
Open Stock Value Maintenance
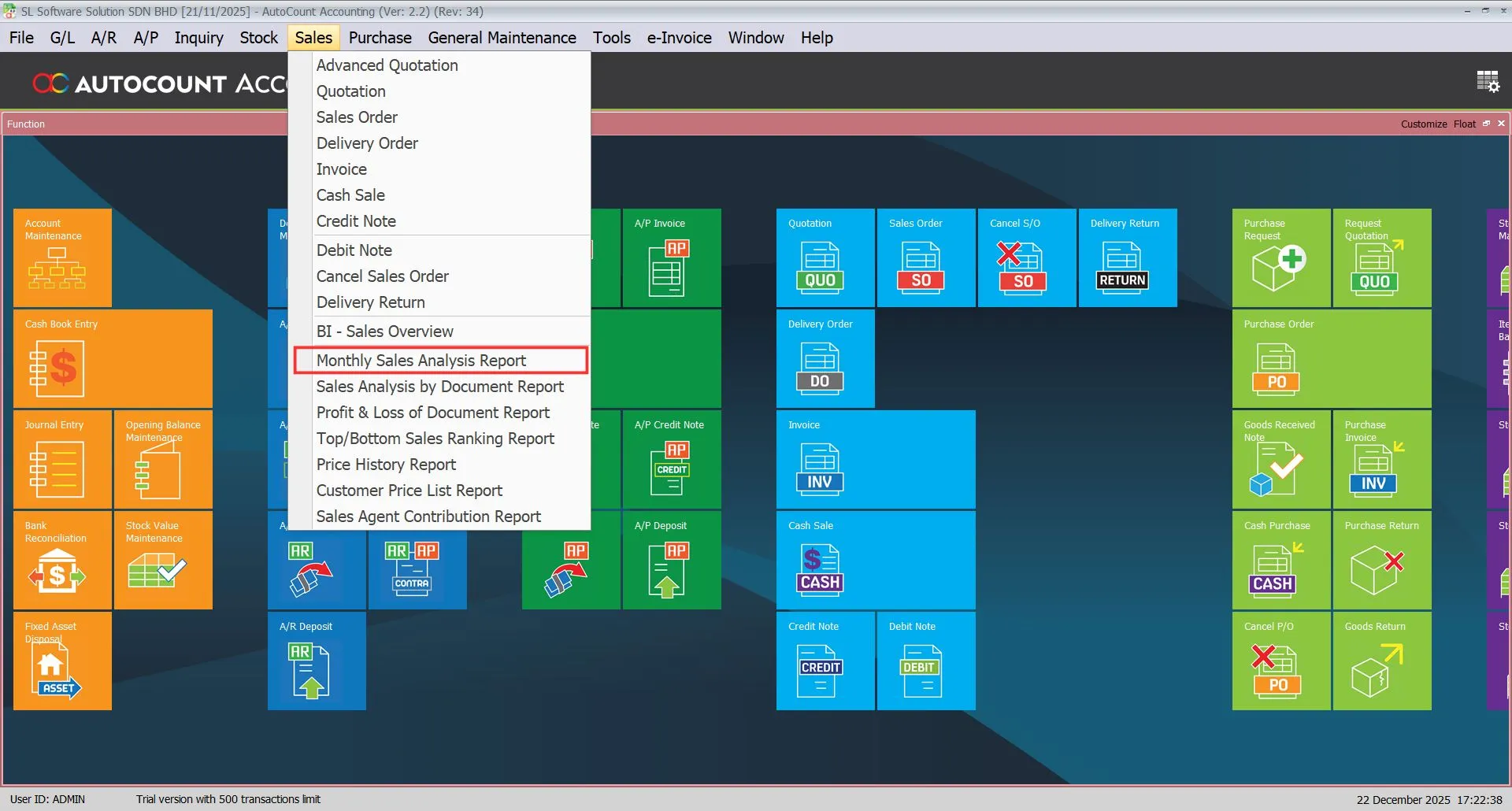tap(162, 561)
